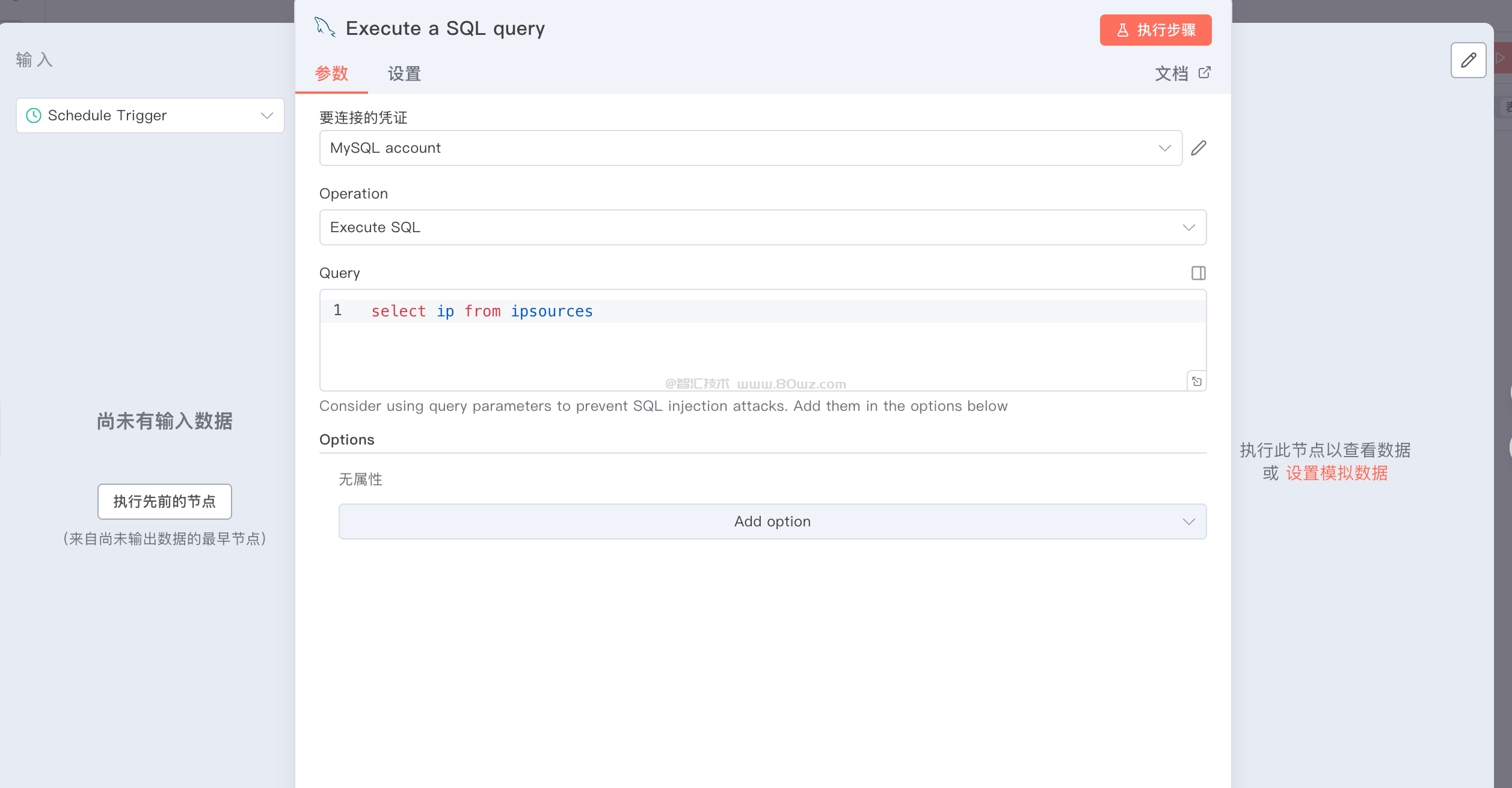Open the Add option dropdown
1512x788 pixels.
[772, 522]
